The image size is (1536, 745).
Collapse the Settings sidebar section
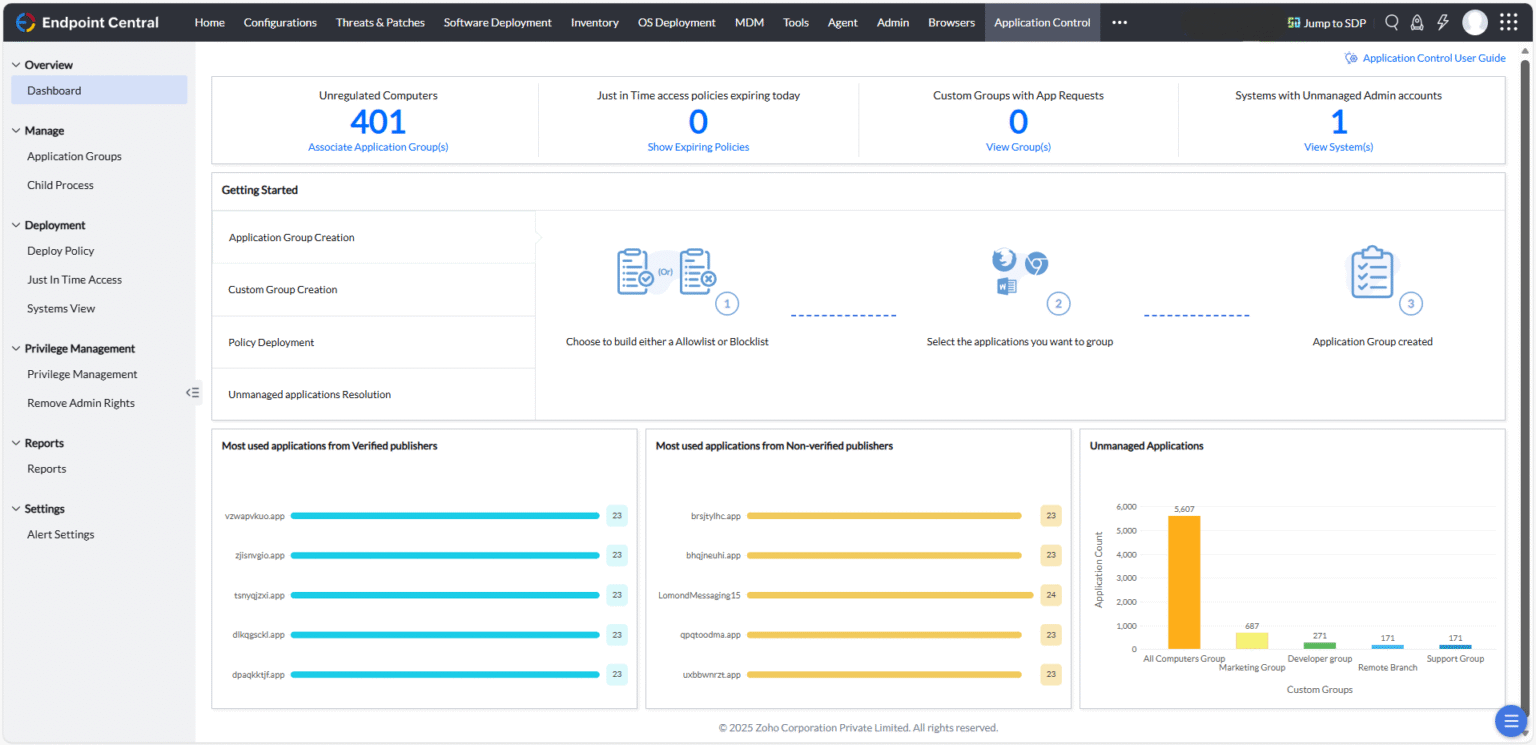tap(16, 509)
